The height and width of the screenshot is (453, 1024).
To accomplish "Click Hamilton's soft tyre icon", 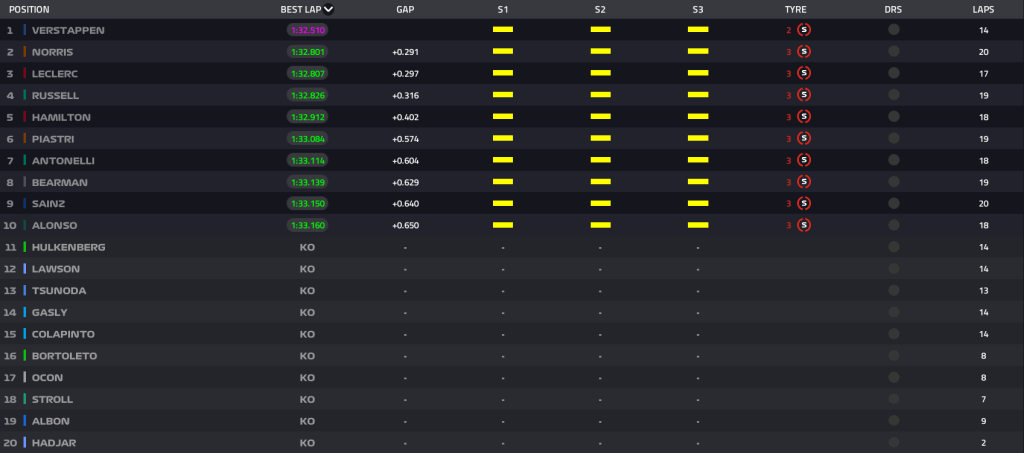I will [804, 117].
